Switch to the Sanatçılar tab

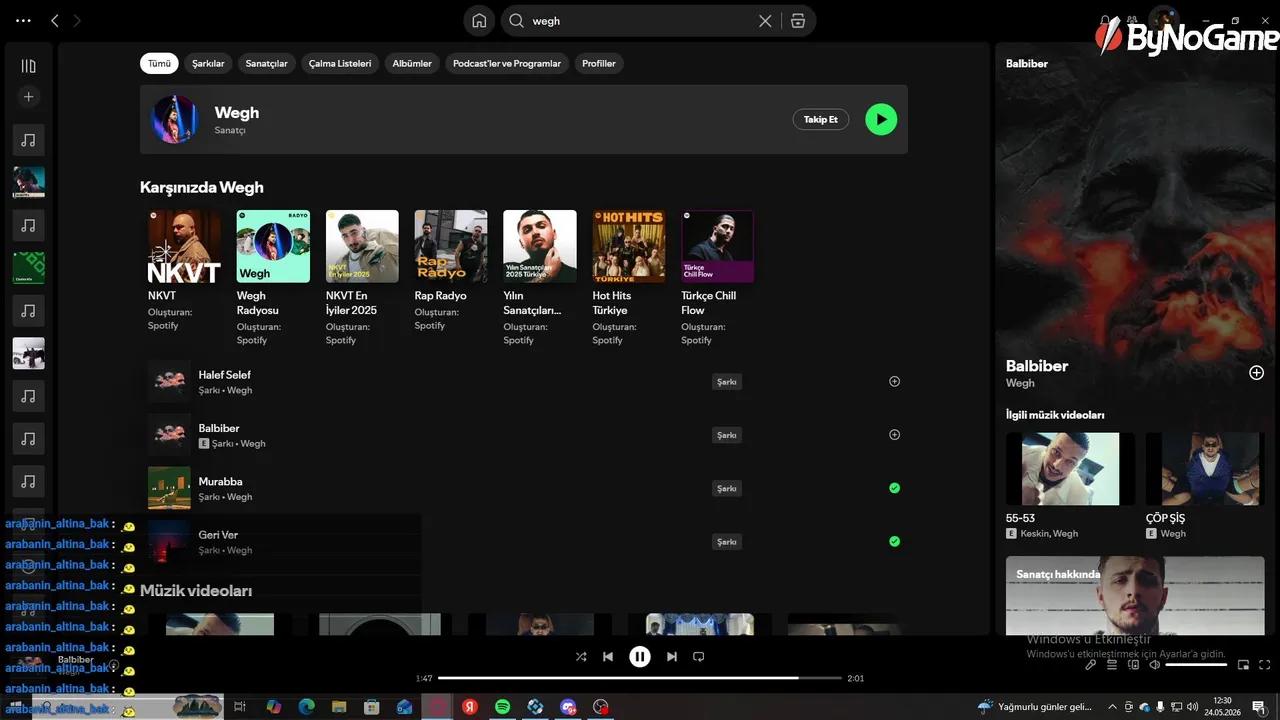coord(267,63)
